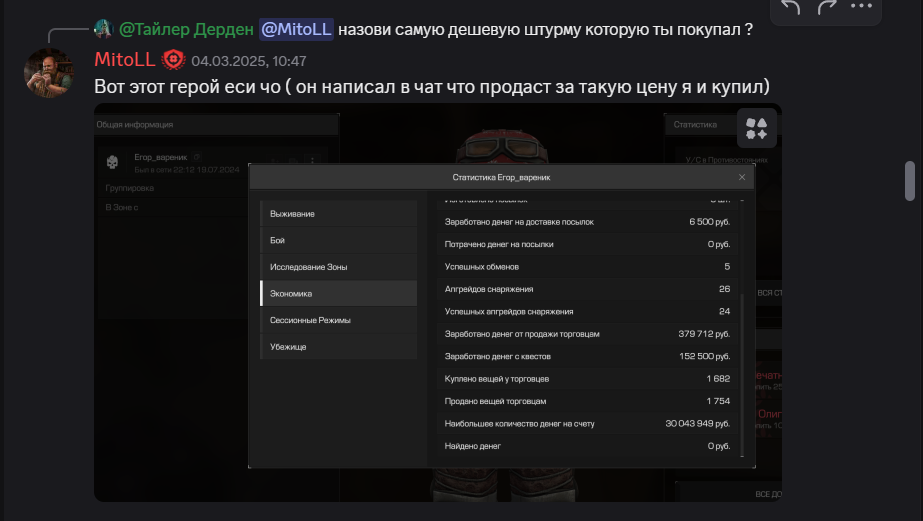Click the forward arrow message icon
Viewport: 923px width, 521px height.
click(x=826, y=7)
